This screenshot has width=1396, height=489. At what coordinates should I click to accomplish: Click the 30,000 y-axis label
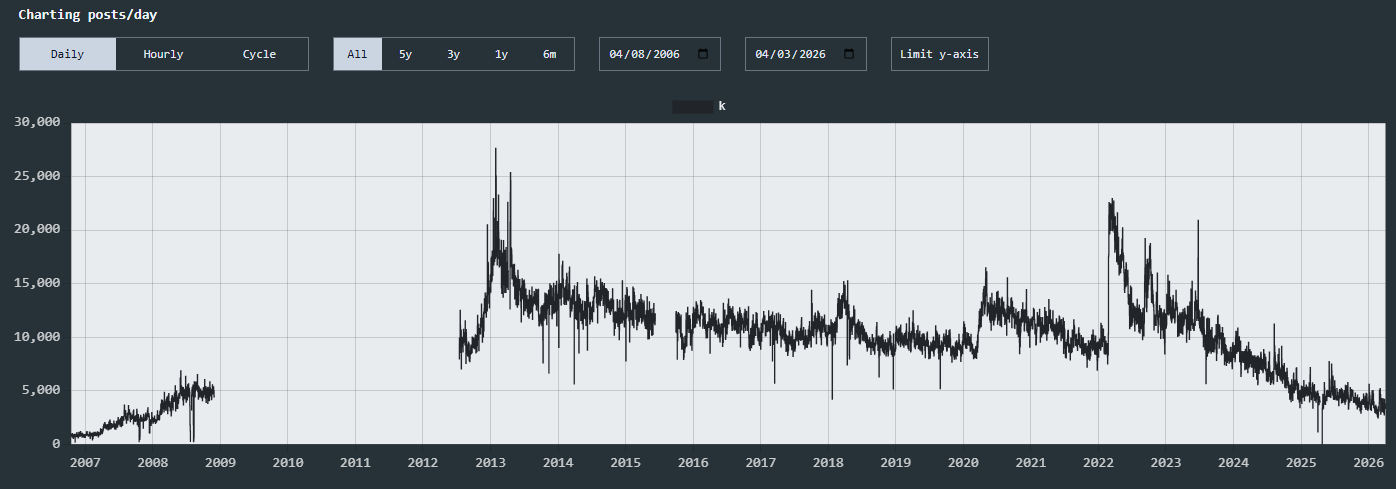pyautogui.click(x=38, y=122)
